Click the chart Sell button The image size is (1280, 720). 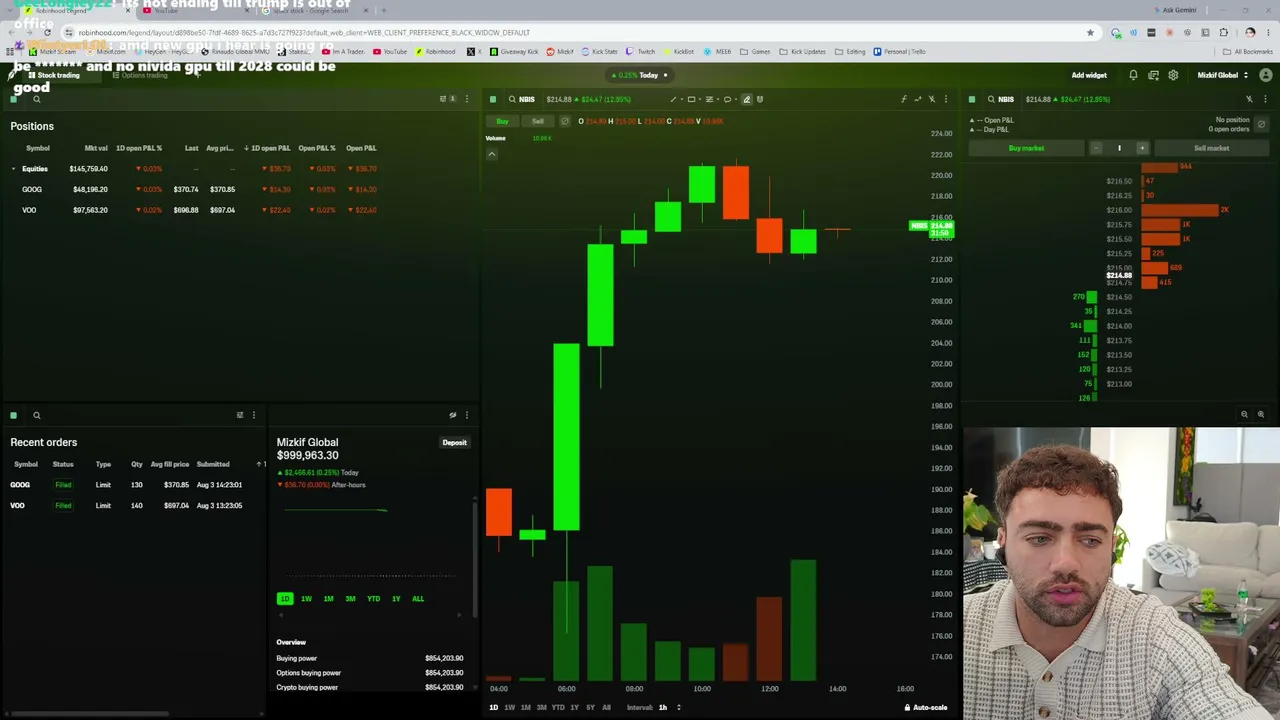[x=538, y=121]
